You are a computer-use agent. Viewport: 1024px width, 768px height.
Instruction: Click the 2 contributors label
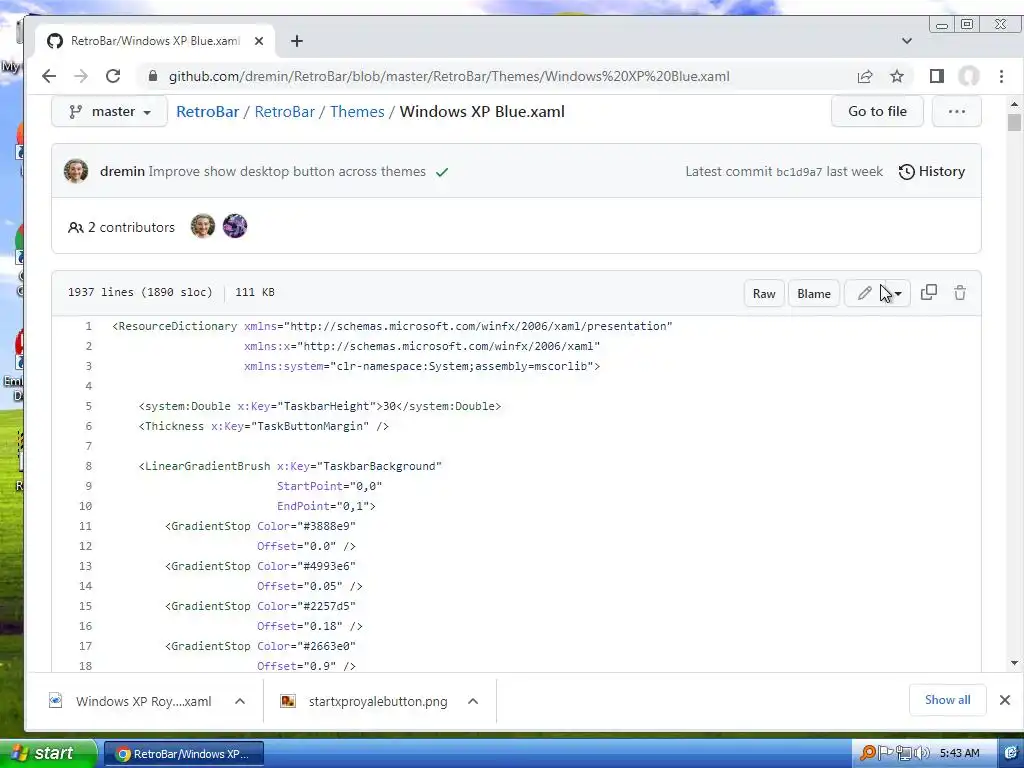pos(121,227)
